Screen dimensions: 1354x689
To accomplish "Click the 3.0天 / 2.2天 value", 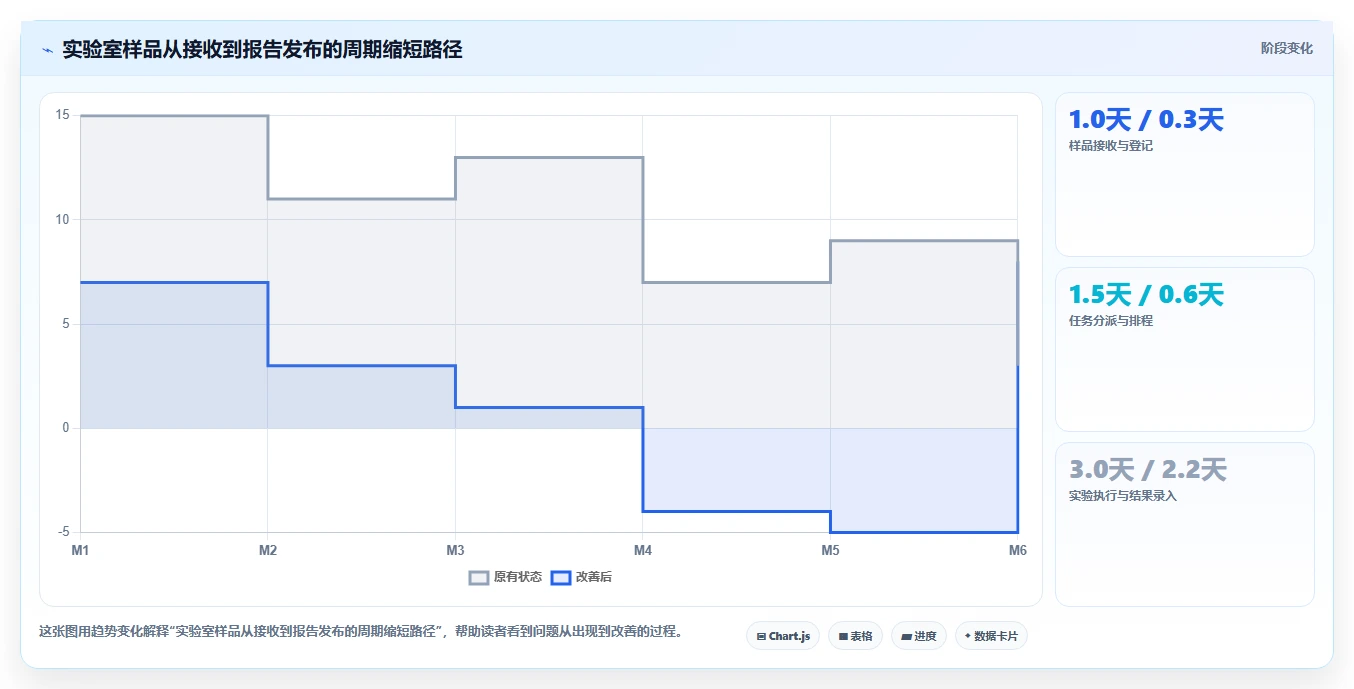I will click(x=1148, y=469).
